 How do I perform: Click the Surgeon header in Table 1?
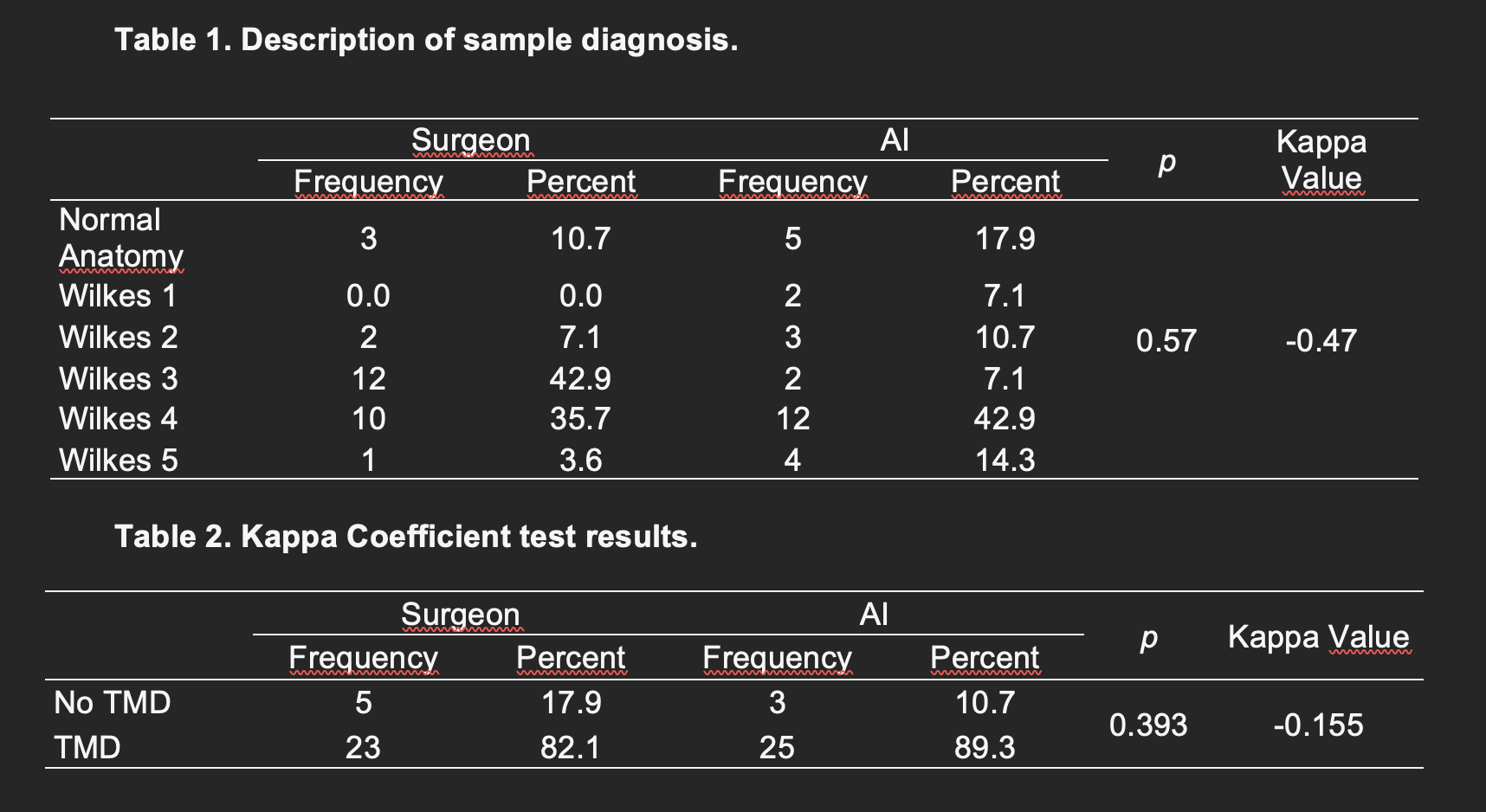(x=470, y=140)
